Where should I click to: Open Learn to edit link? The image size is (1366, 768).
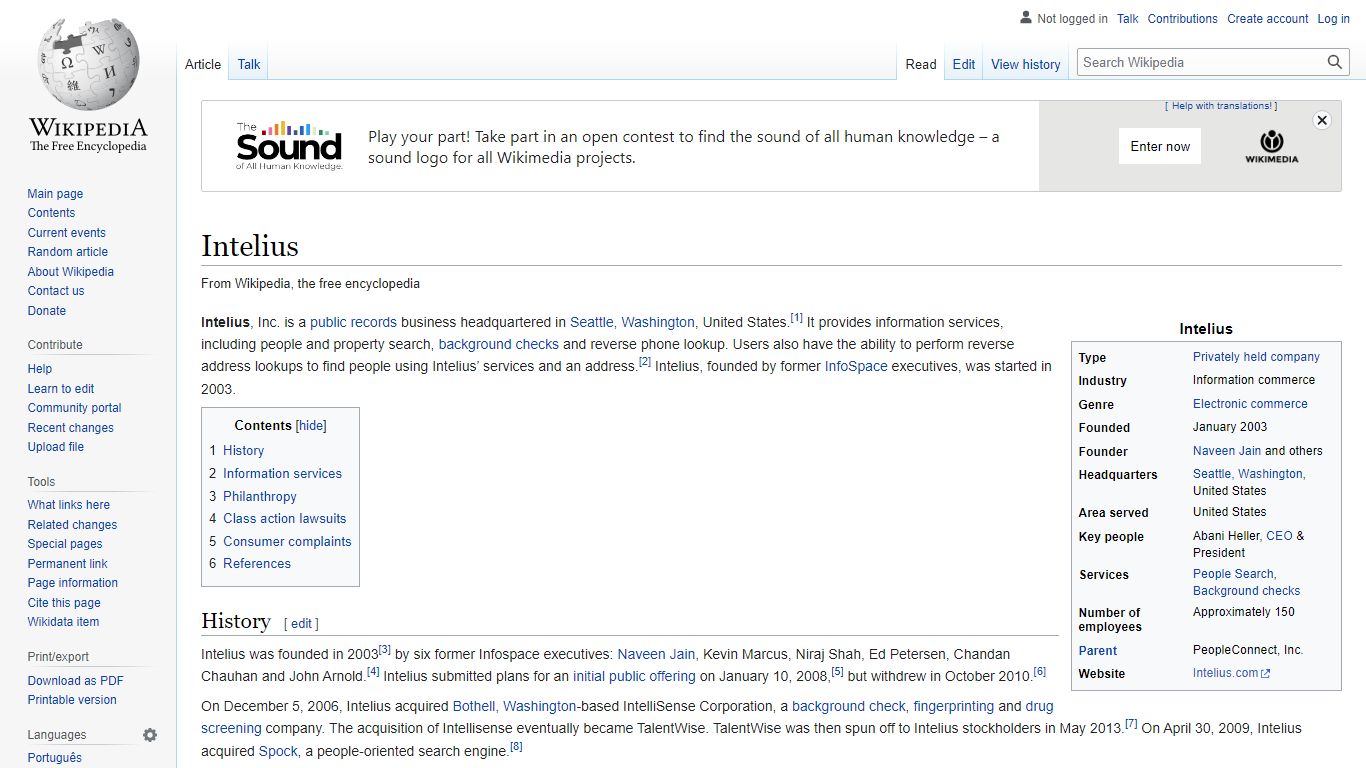tap(61, 389)
